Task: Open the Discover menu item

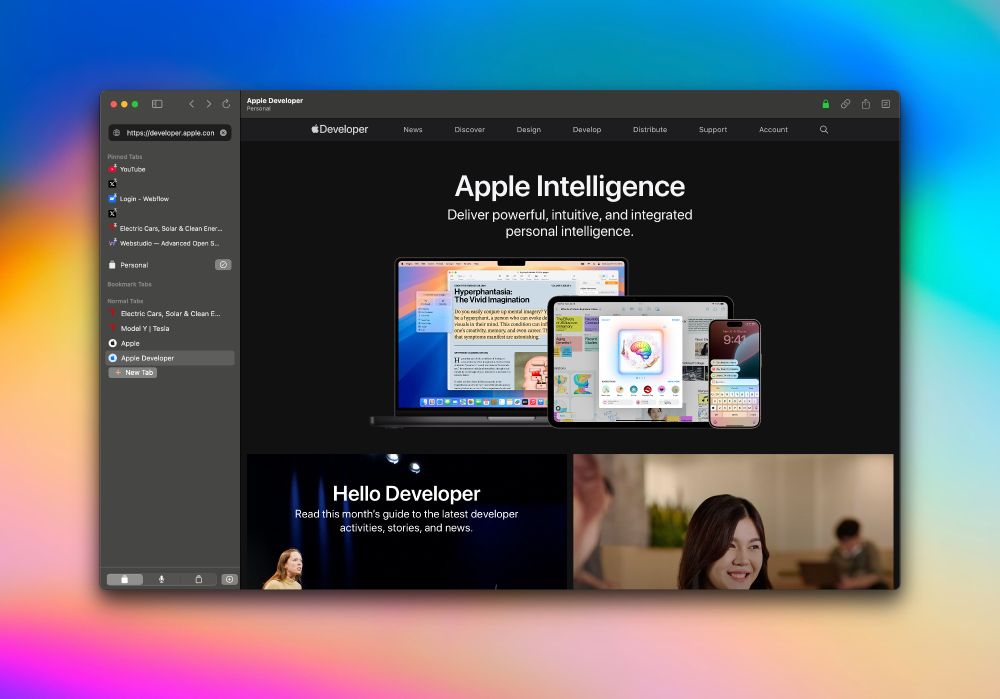Action: tap(469, 129)
